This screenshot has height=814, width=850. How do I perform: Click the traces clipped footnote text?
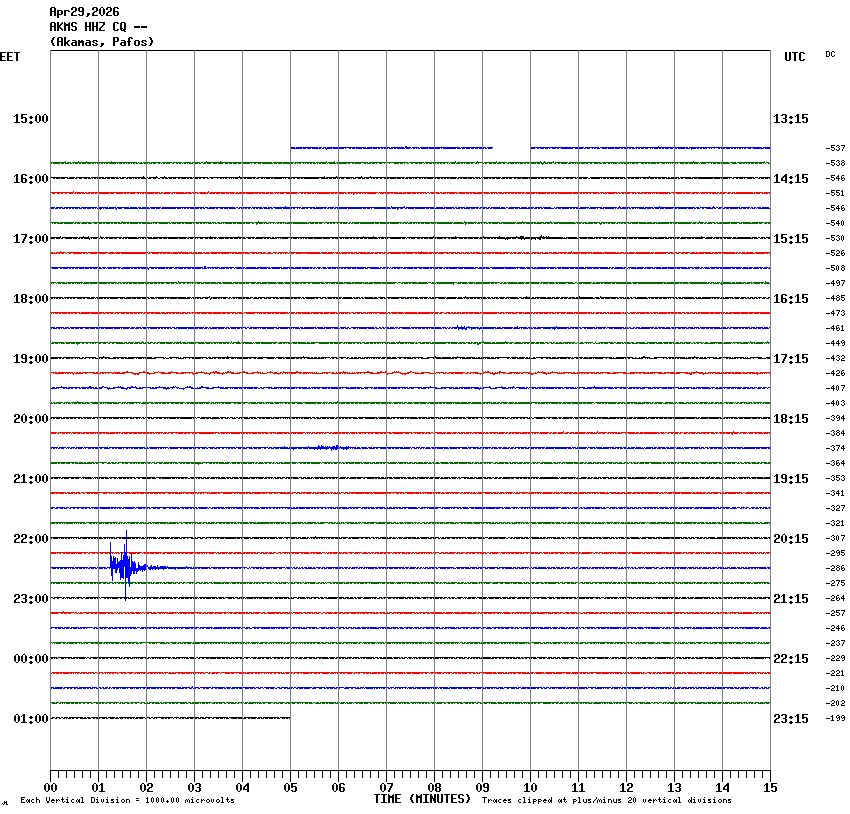click(x=606, y=800)
